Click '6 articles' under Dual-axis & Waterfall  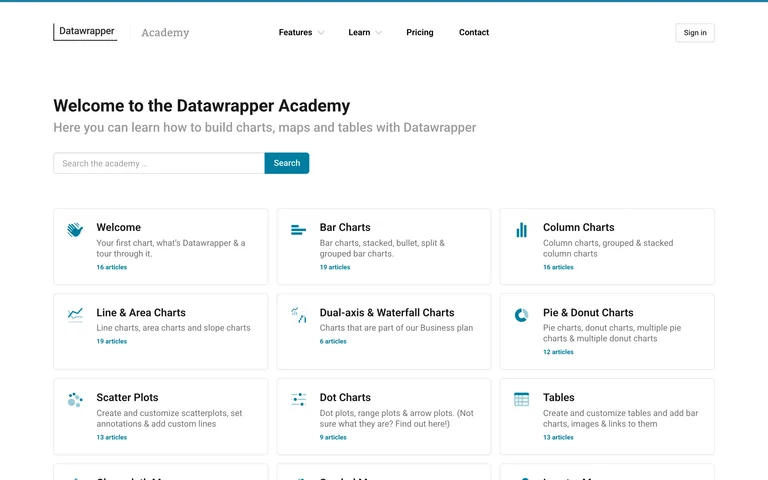click(x=333, y=341)
